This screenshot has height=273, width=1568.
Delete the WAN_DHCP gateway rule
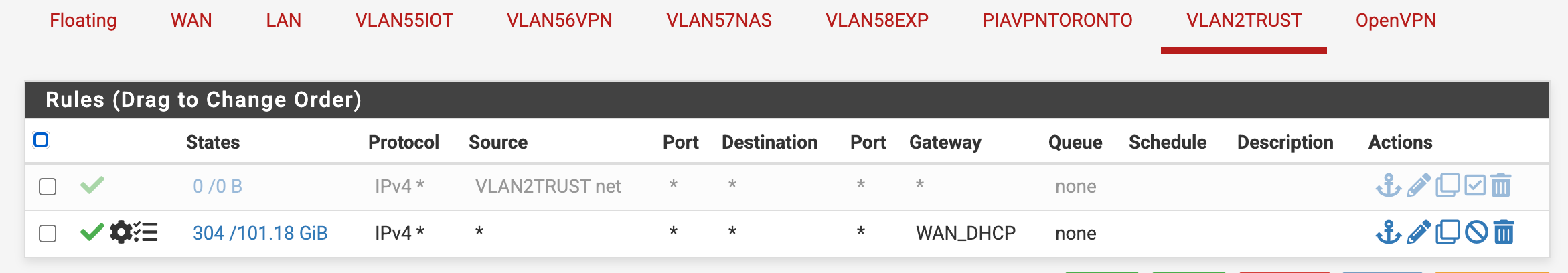pos(1504,232)
